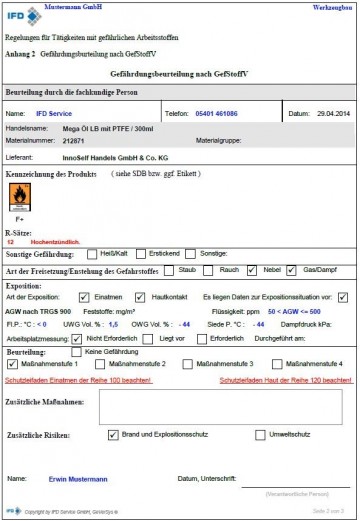The image size is (360, 521).
Task: Click the Fl.P. value < 0
Action: (42, 324)
